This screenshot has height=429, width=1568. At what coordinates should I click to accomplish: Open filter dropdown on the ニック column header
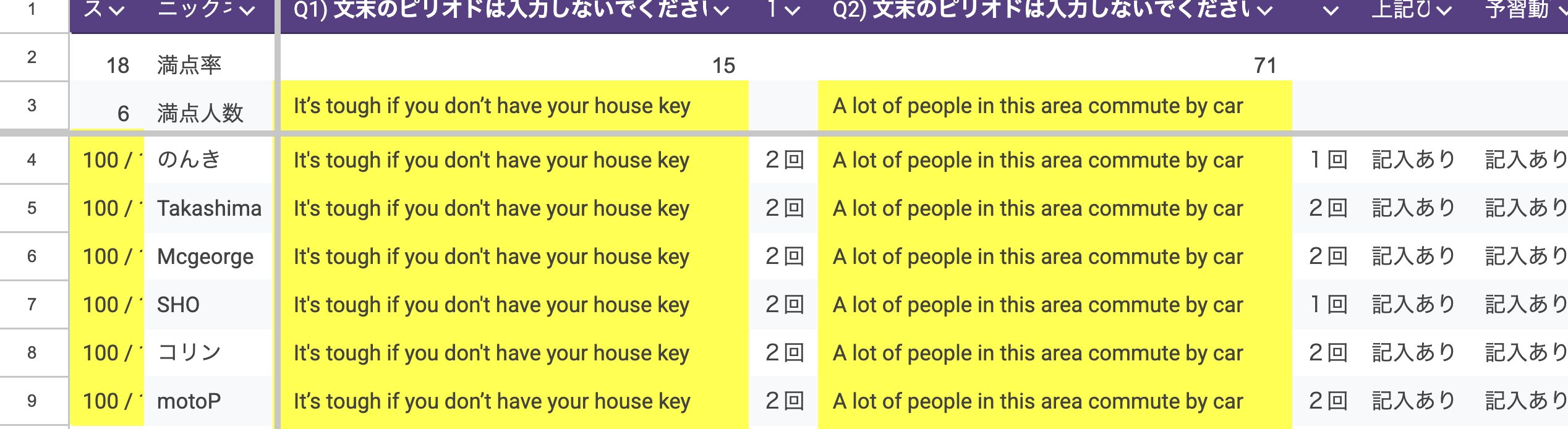pos(247,10)
